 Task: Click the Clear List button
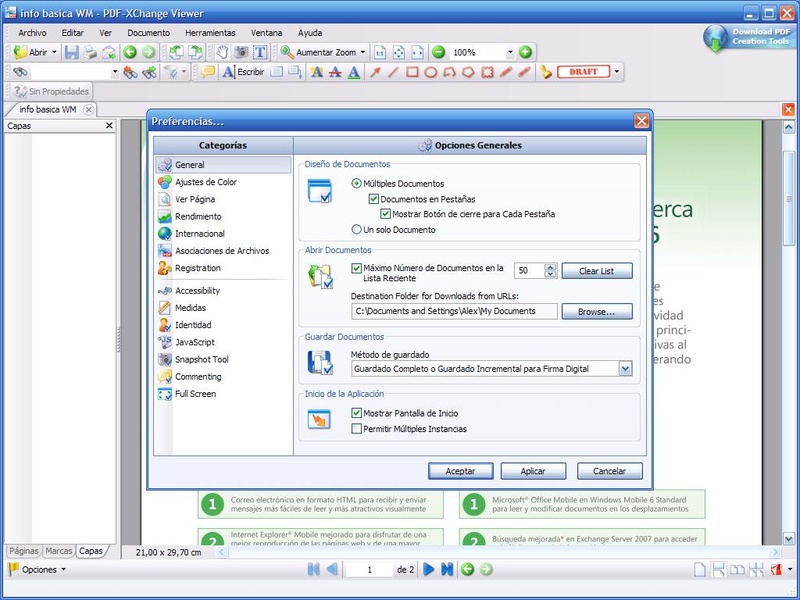coord(597,271)
